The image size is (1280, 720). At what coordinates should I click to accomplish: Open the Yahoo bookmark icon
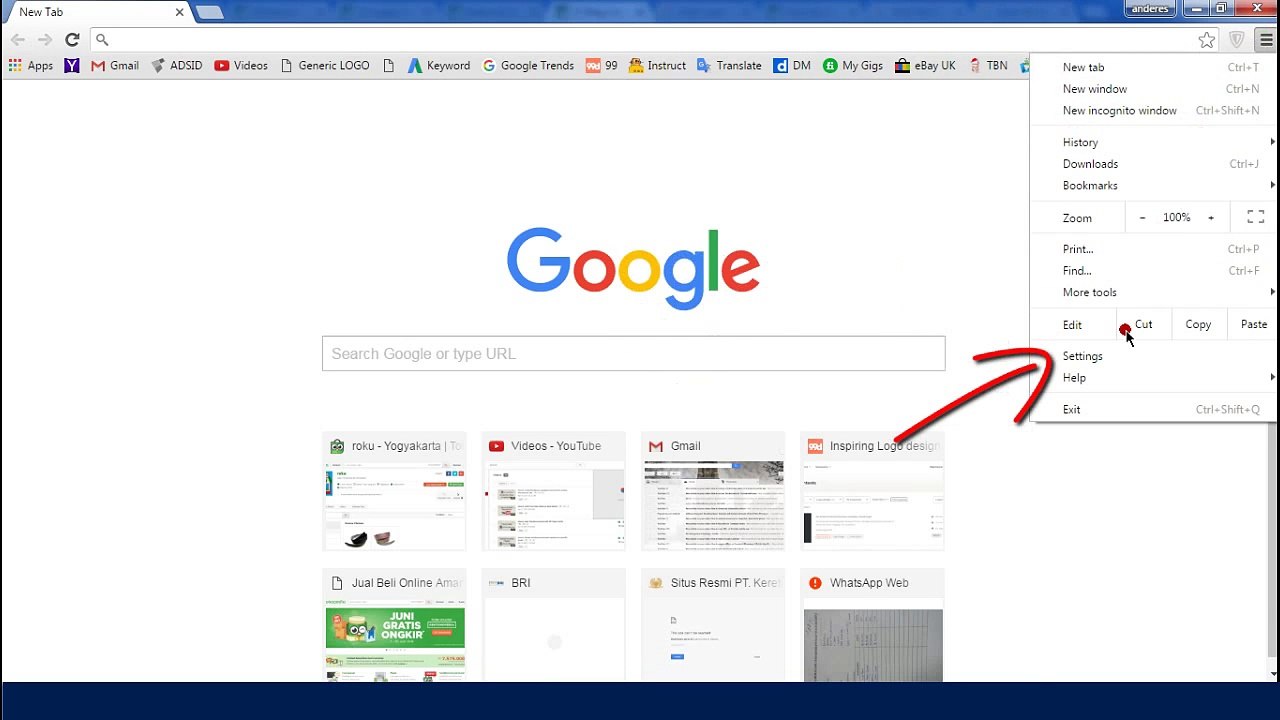click(71, 66)
